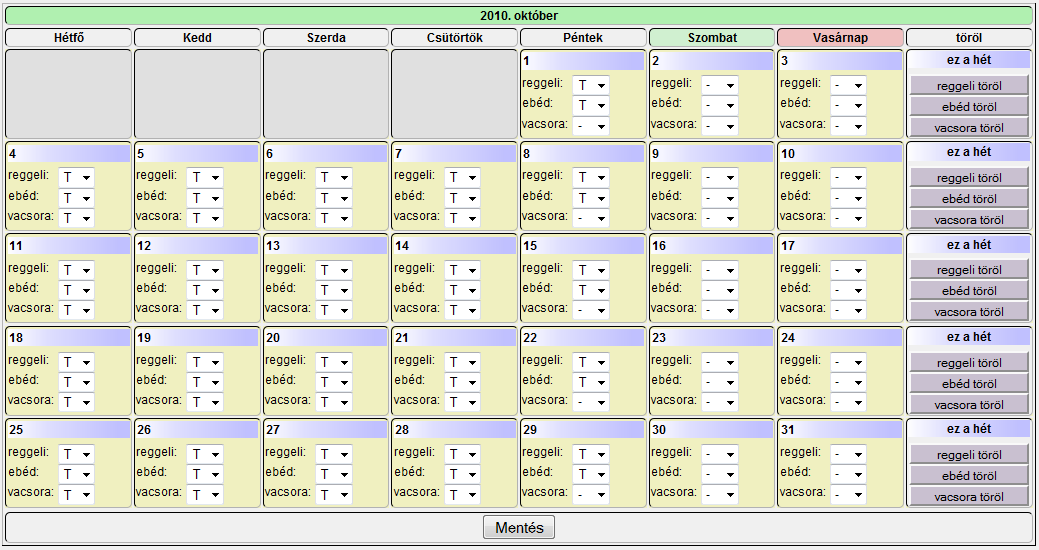Viewport: 1039px width, 550px height.
Task: Click reggeli töröl for the week of 25
Action: [x=969, y=455]
